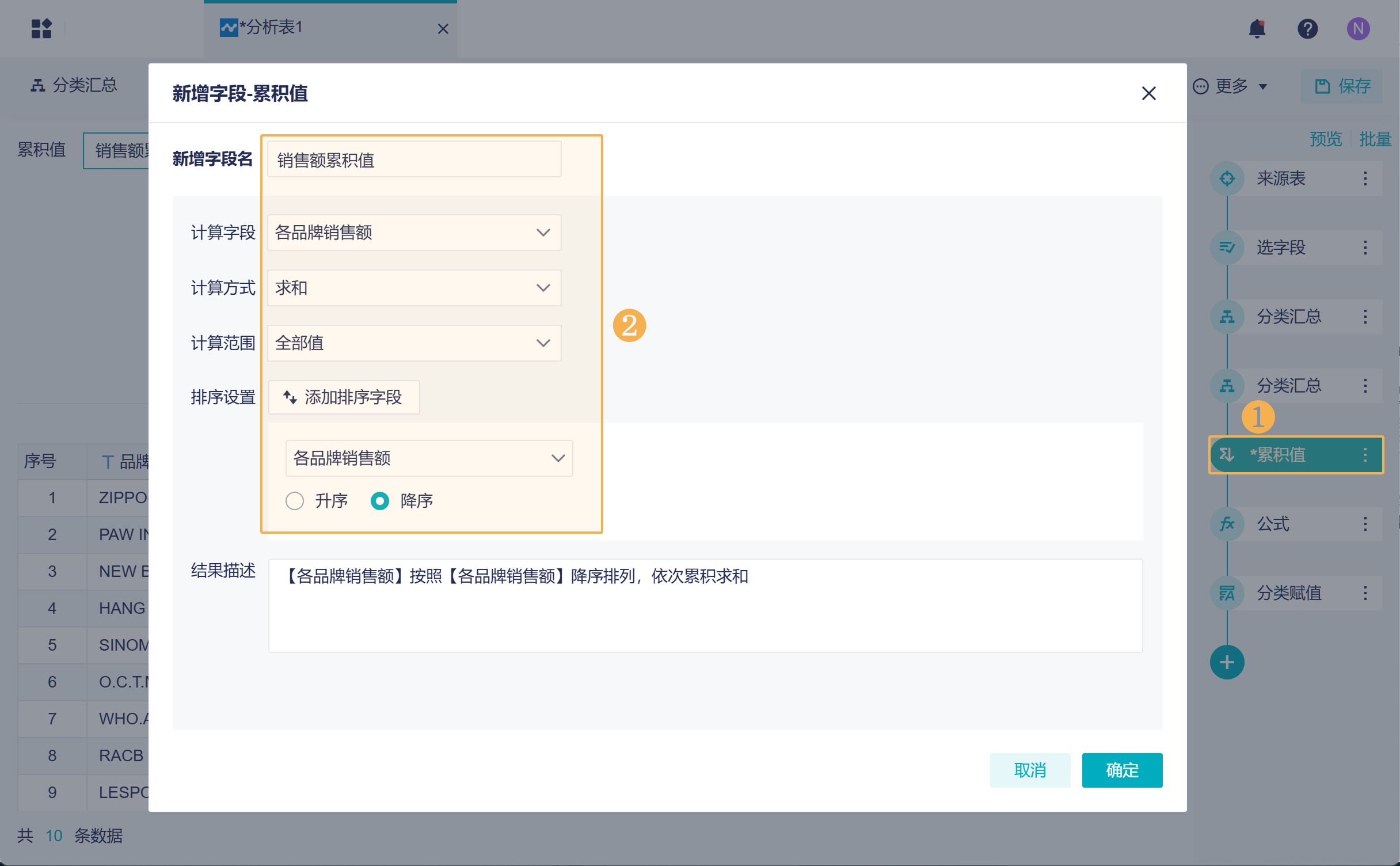Expand the 计算范围 全部值 dropdown

click(414, 343)
